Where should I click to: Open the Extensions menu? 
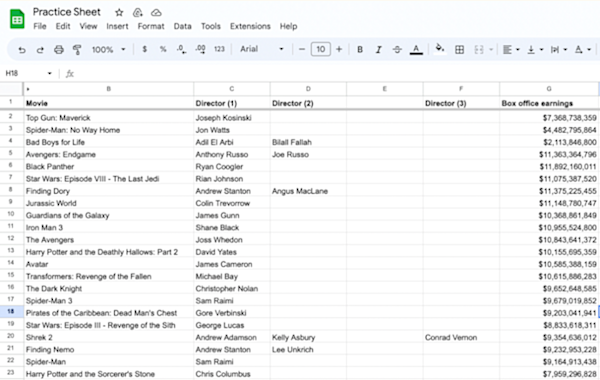pos(250,26)
